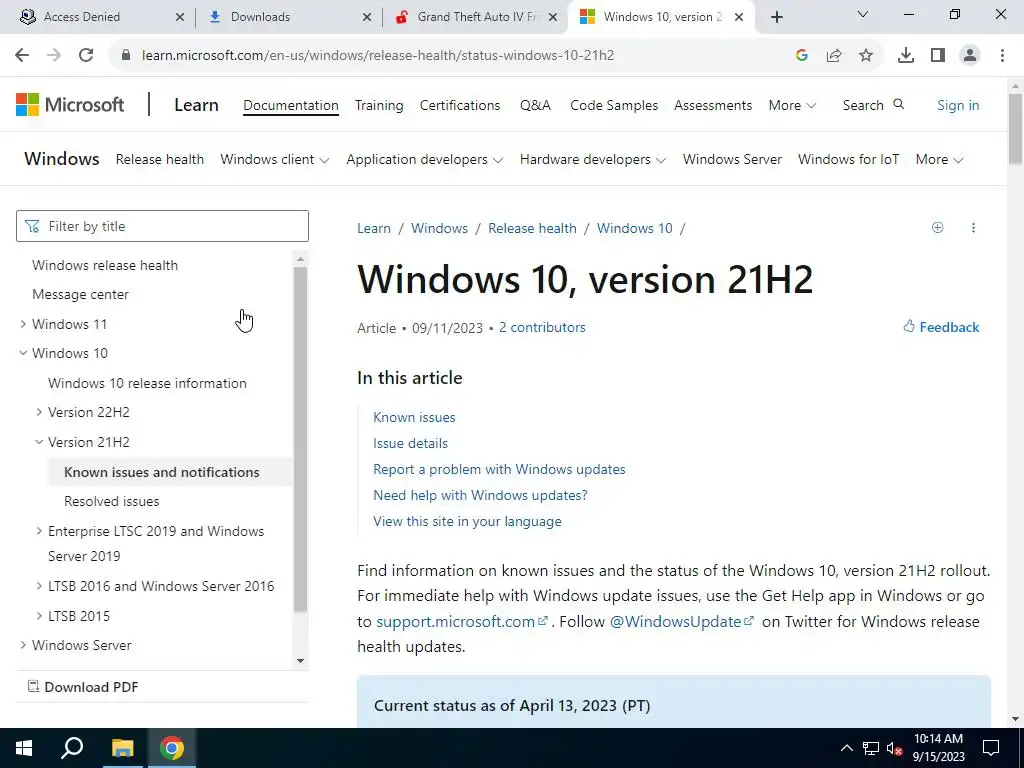Expand the Windows client dropdown

click(x=274, y=159)
